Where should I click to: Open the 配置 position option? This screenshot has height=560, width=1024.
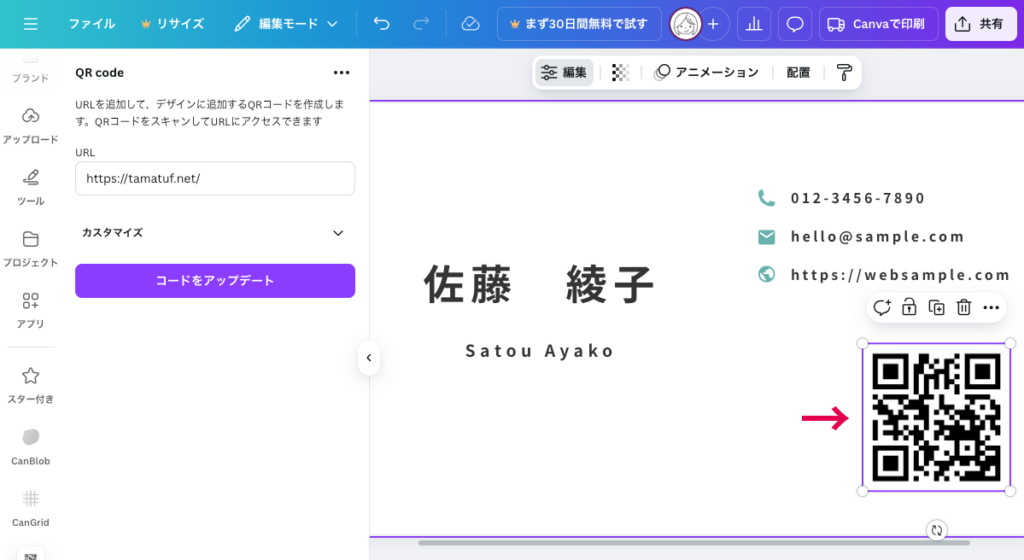(798, 72)
